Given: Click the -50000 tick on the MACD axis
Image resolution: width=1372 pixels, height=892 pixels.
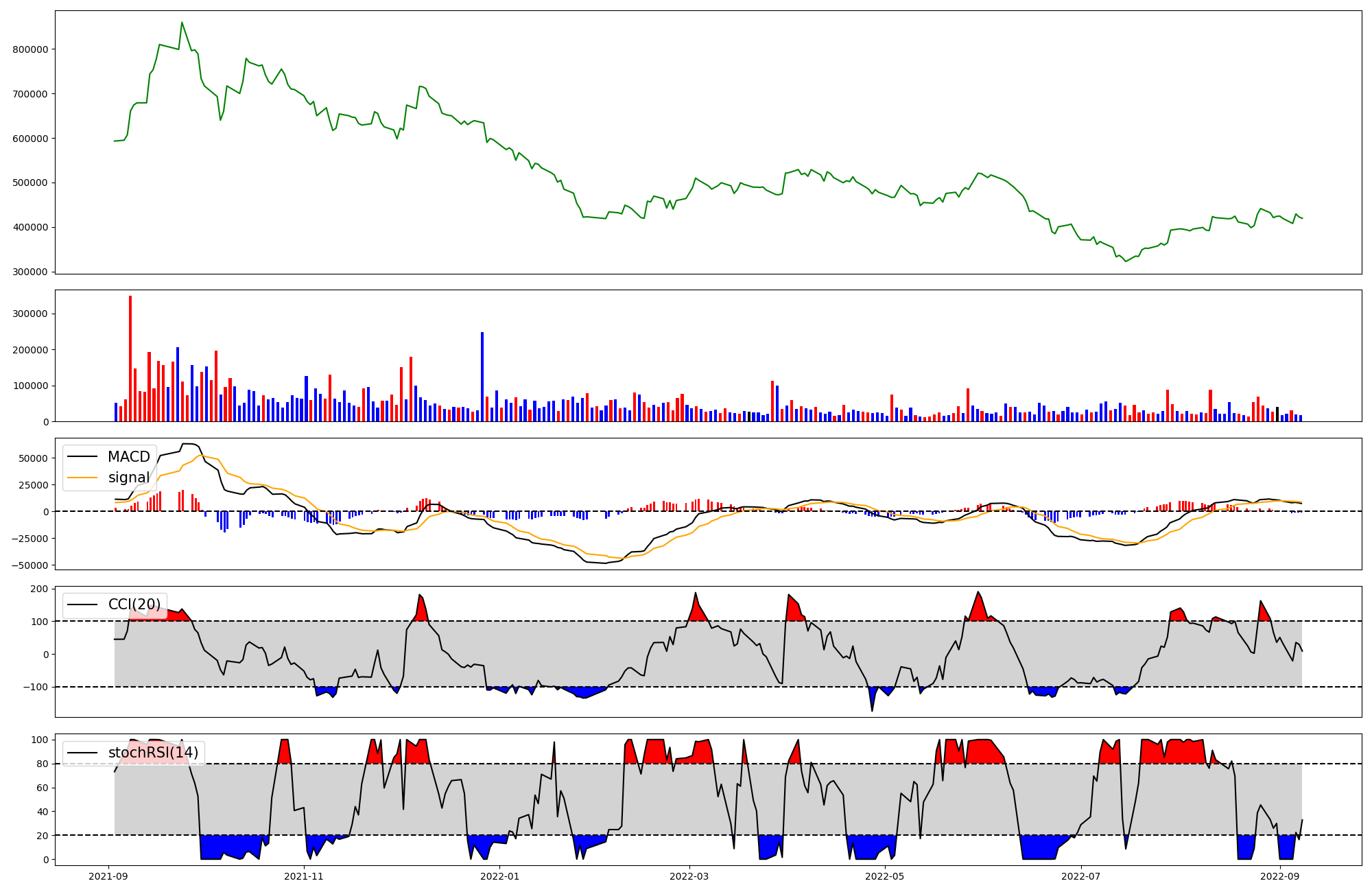Looking at the screenshot, I should 31,565.
